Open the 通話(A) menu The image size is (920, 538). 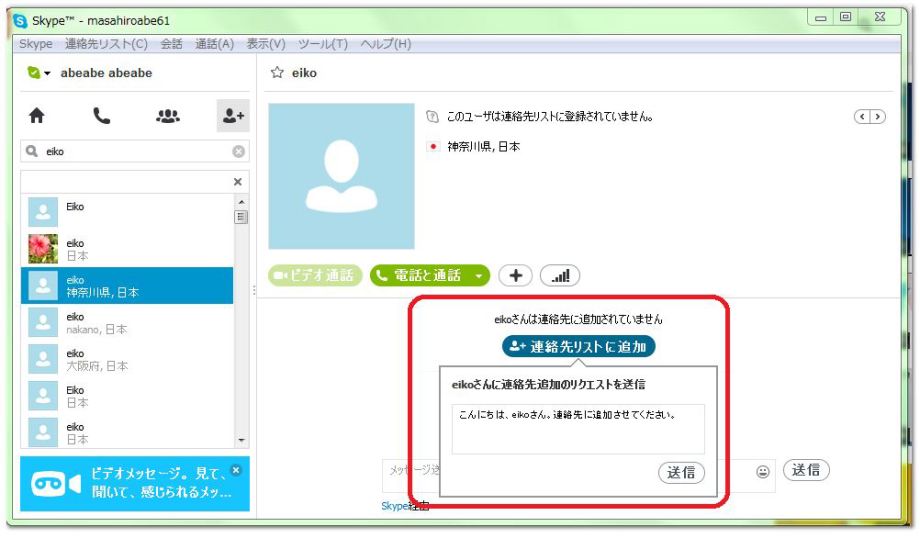[x=214, y=44]
